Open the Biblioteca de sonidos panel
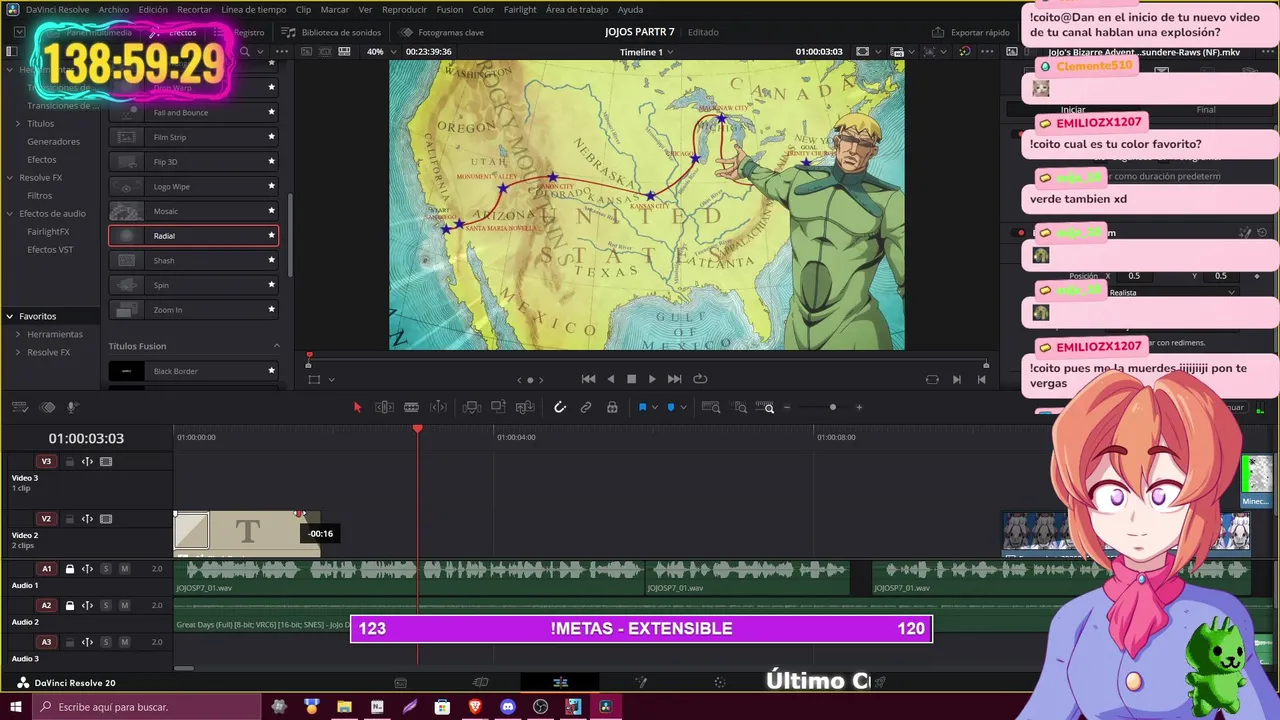This screenshot has width=1280, height=720. (x=331, y=32)
